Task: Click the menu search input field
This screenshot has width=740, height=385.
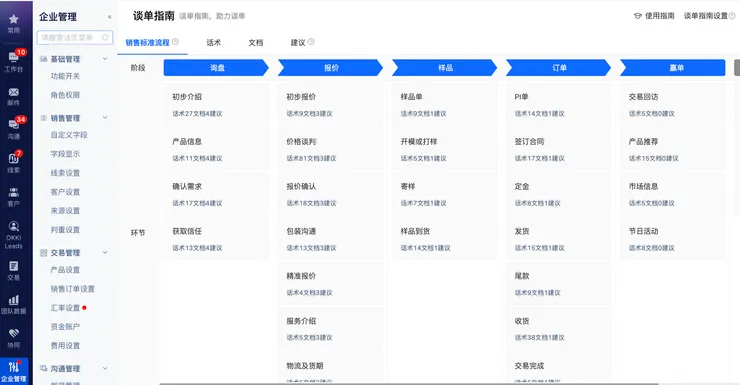Action: (75, 37)
